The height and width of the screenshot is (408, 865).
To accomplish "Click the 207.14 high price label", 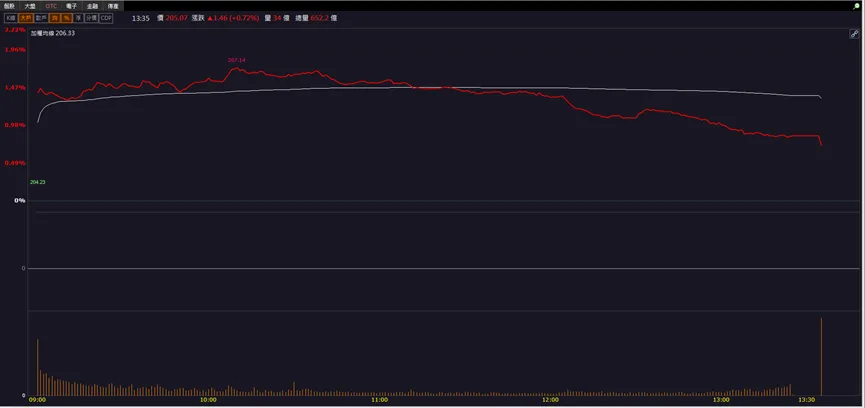I will point(237,60).
